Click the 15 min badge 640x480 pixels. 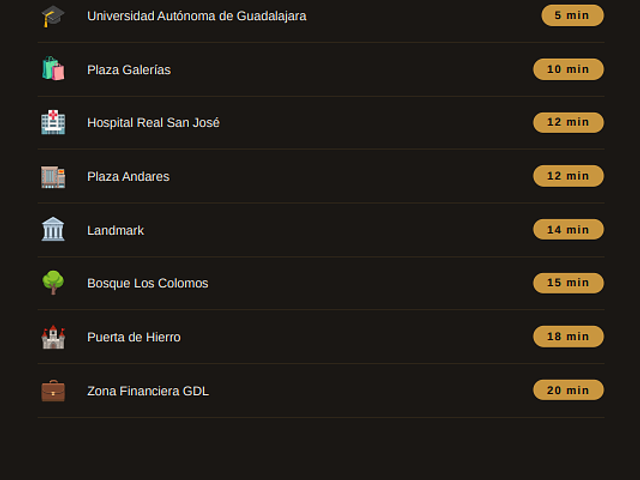pyautogui.click(x=568, y=283)
